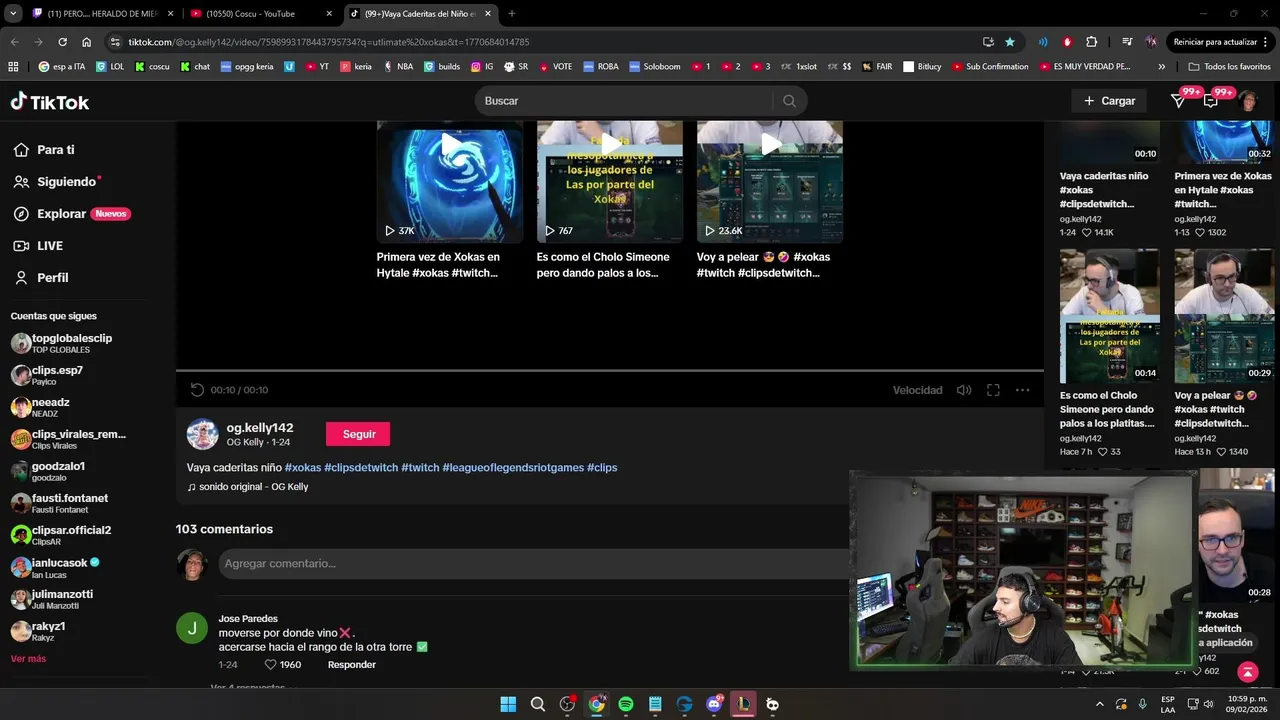The image size is (1280, 720).
Task: Open the Soloboom bookmark
Action: pos(653,67)
